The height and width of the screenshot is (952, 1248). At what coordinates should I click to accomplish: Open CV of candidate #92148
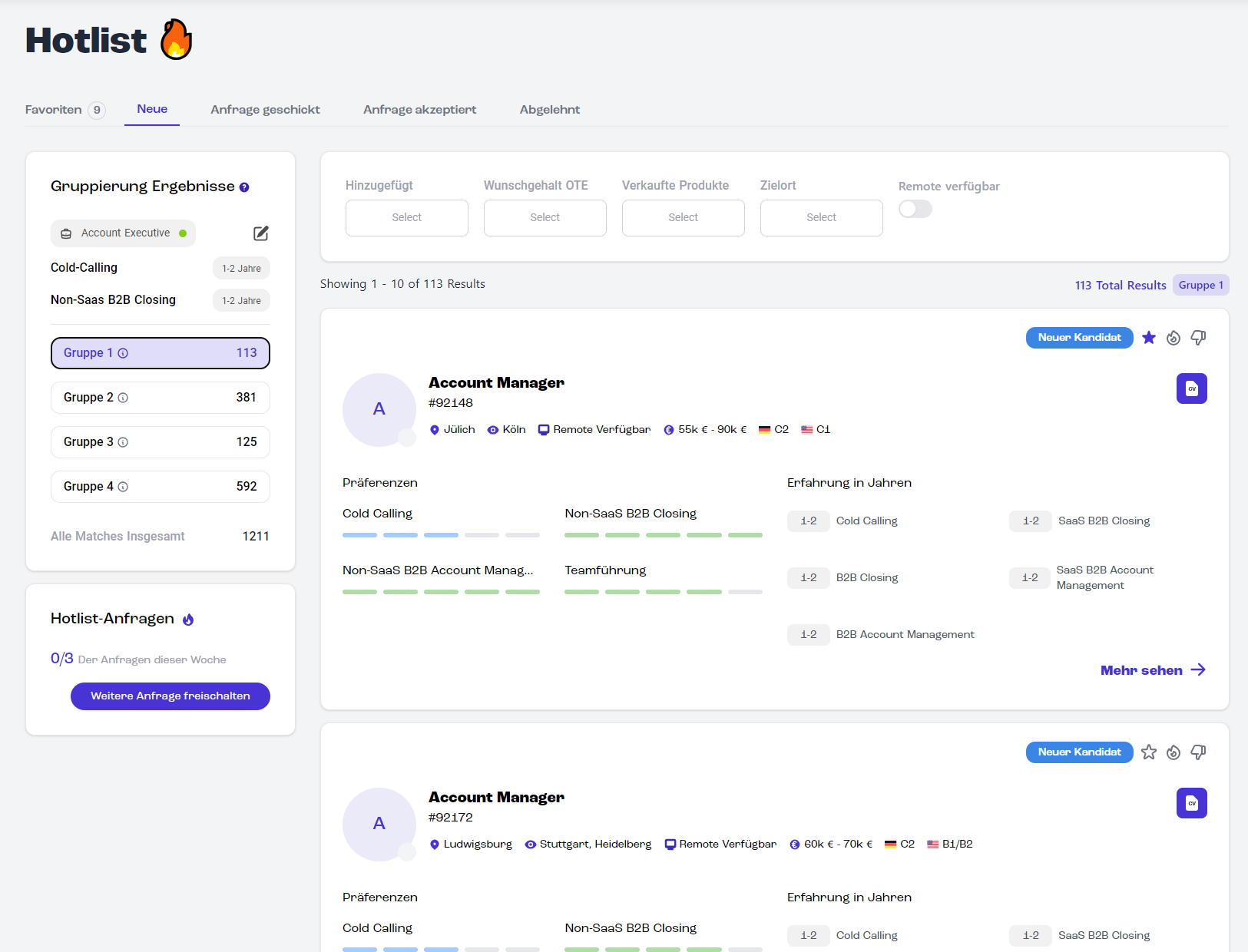(x=1192, y=388)
